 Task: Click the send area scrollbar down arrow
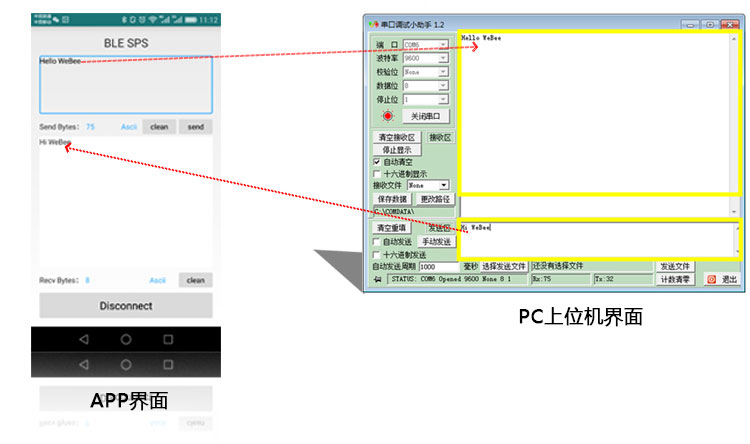tap(738, 252)
